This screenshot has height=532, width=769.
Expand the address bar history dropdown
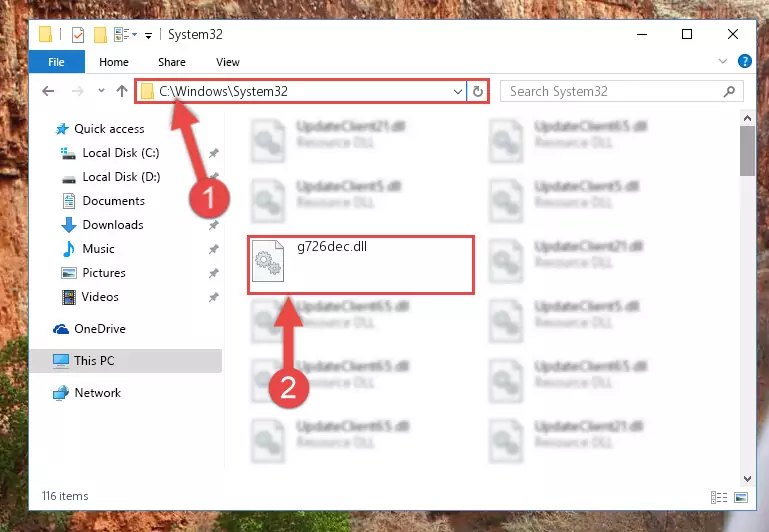[458, 92]
